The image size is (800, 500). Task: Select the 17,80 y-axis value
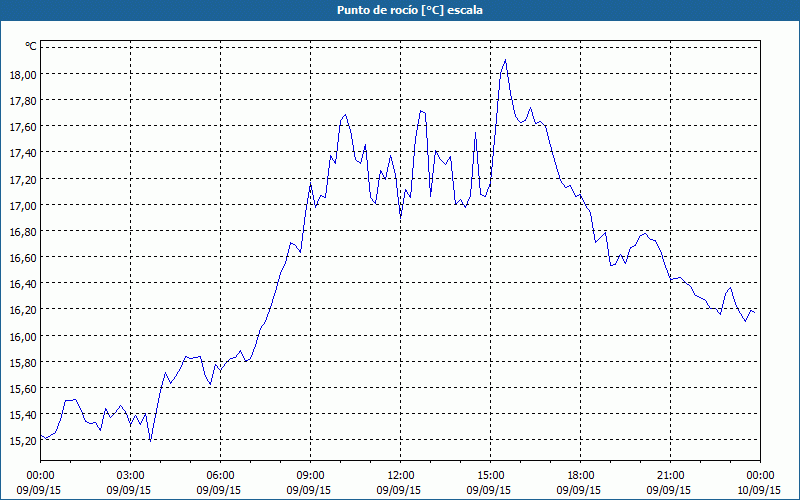(23, 101)
